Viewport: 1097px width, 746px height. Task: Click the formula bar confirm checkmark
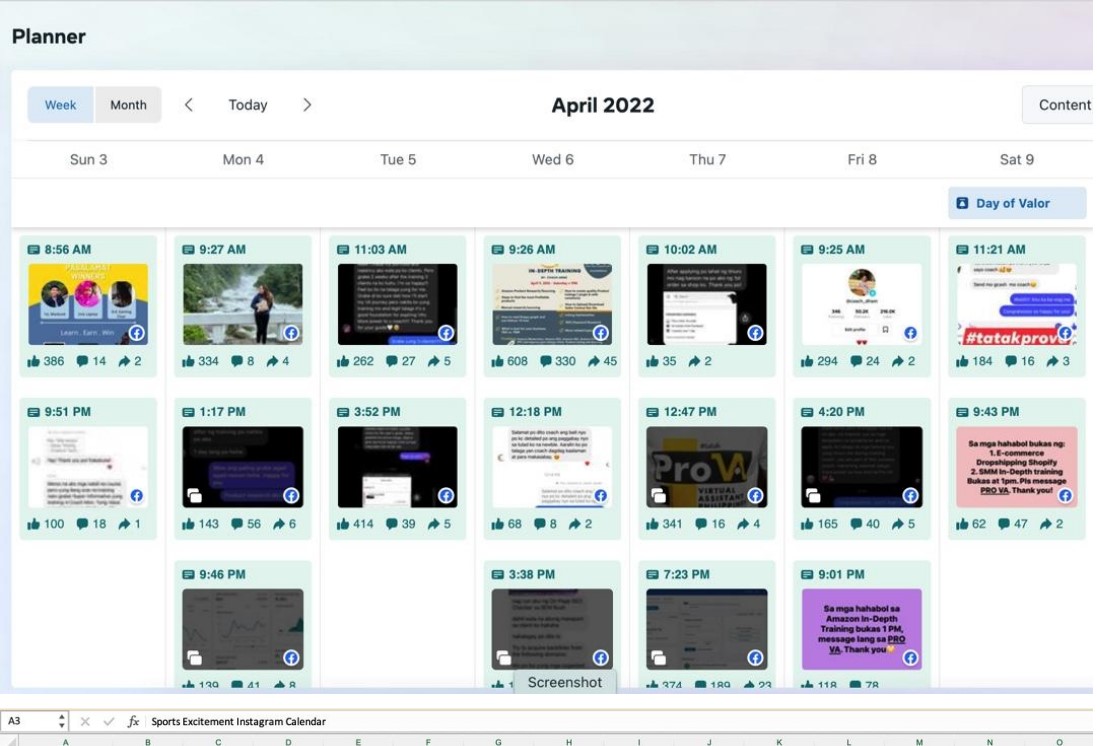click(108, 721)
